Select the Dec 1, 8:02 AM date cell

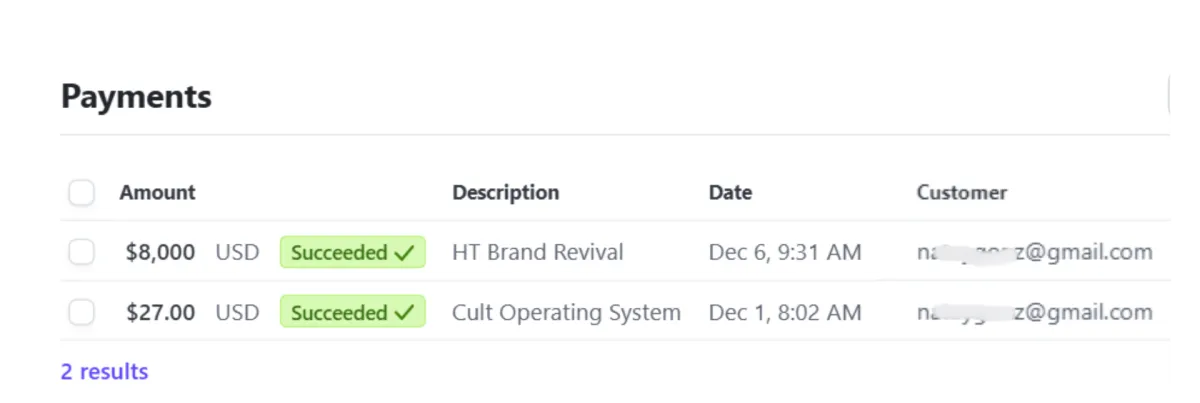pyautogui.click(x=784, y=313)
